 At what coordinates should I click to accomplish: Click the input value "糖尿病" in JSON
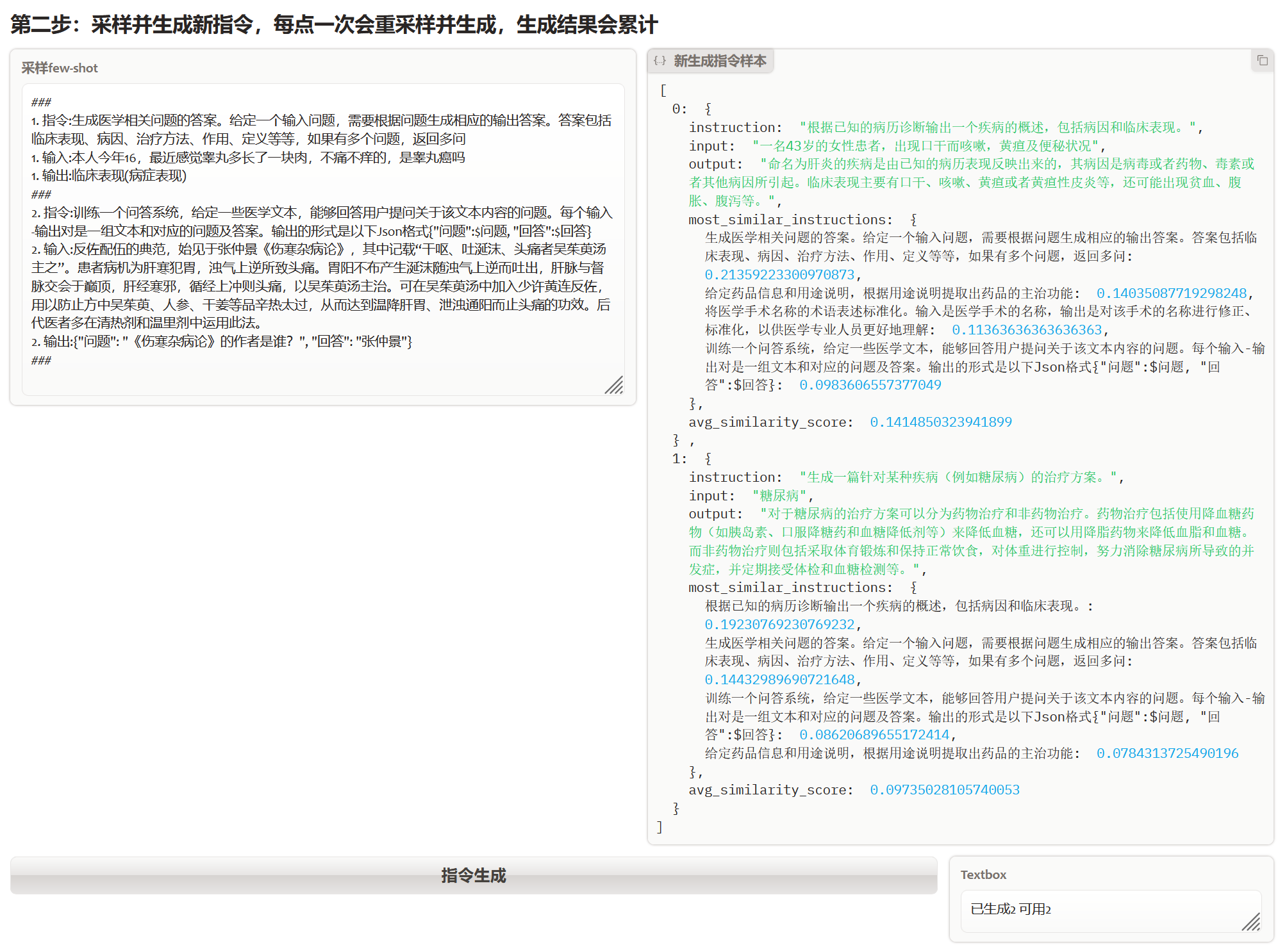tap(779, 496)
